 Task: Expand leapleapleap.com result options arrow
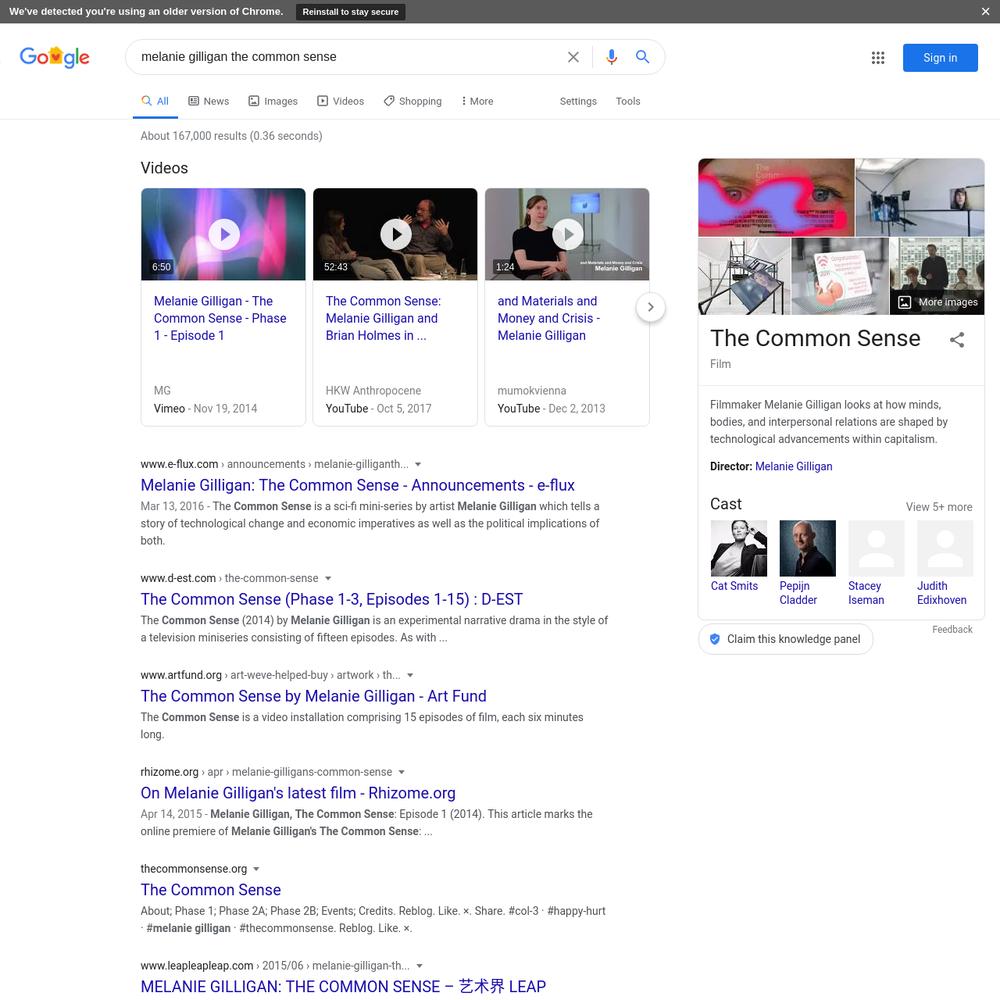(x=419, y=966)
